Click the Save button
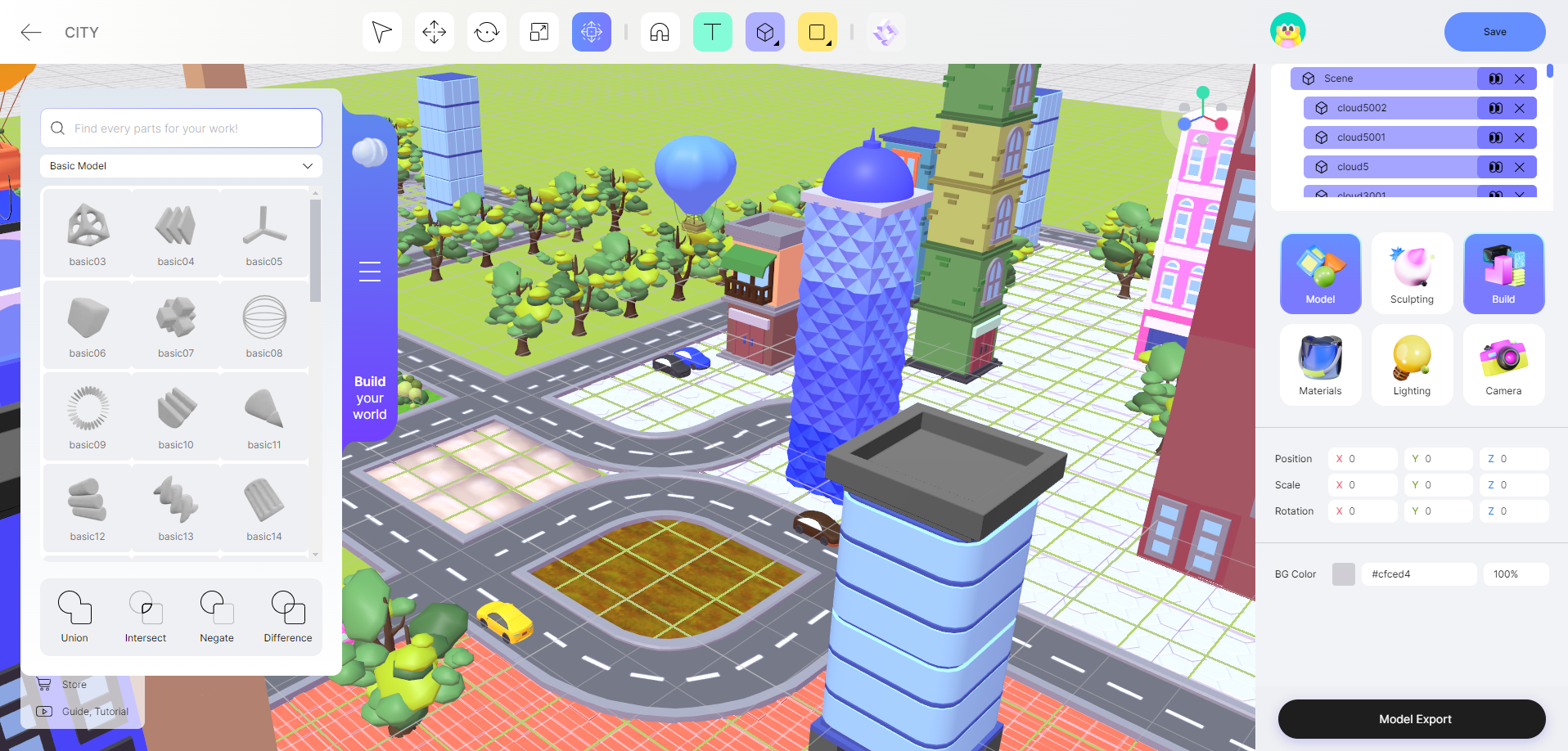1568x751 pixels. click(1494, 32)
